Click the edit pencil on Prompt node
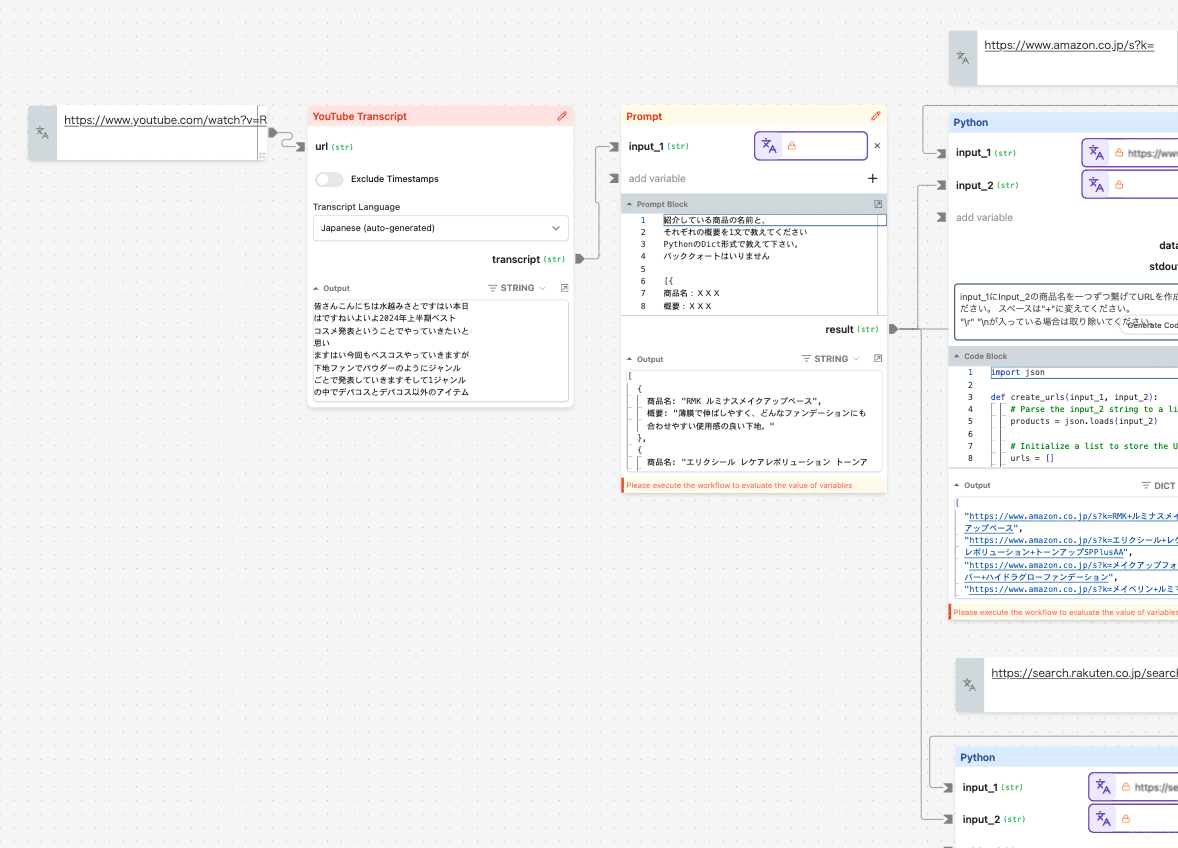Screen dimensions: 1178x848 click(x=876, y=116)
